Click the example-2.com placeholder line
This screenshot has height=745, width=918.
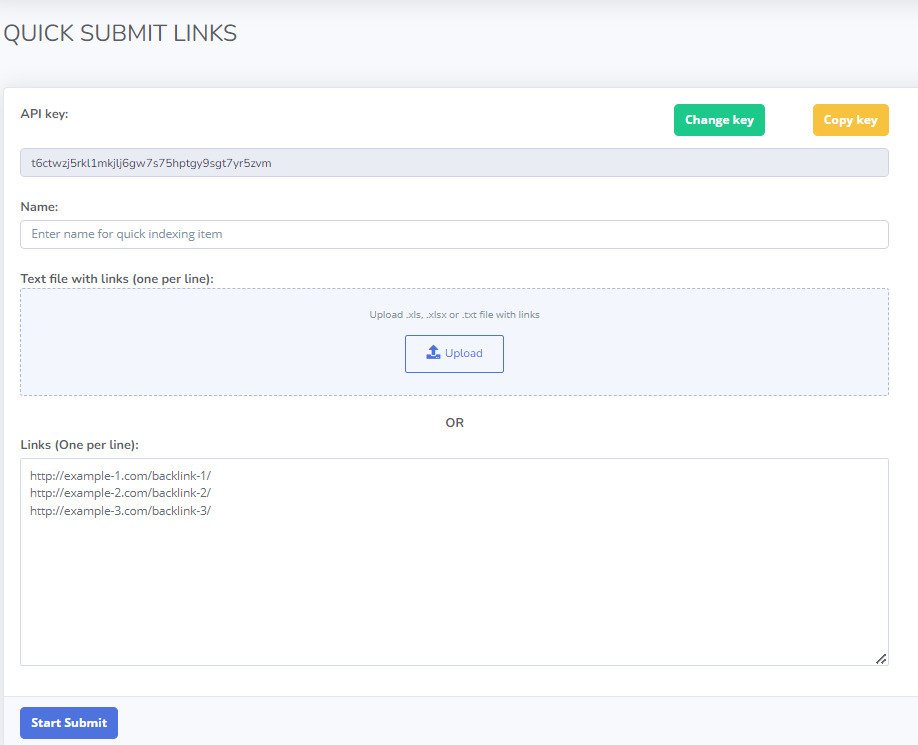point(120,493)
